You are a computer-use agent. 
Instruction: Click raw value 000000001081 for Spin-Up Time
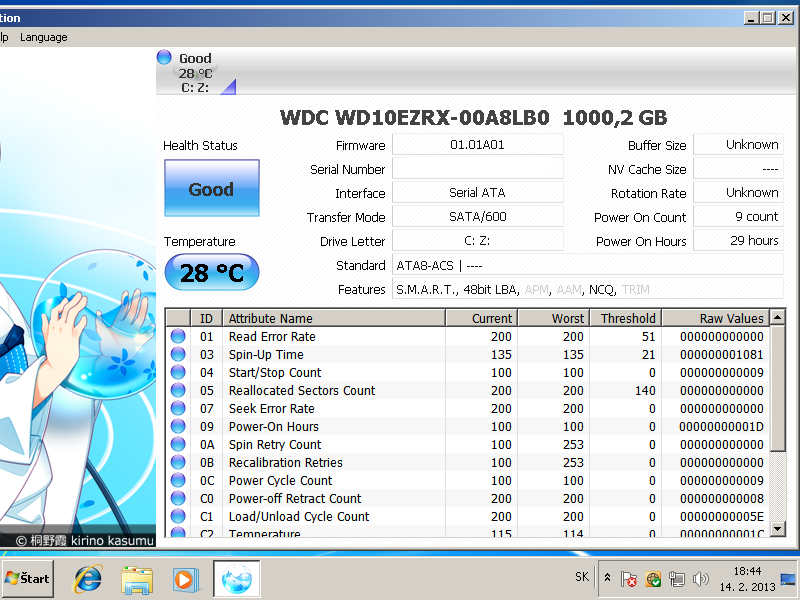coord(721,355)
